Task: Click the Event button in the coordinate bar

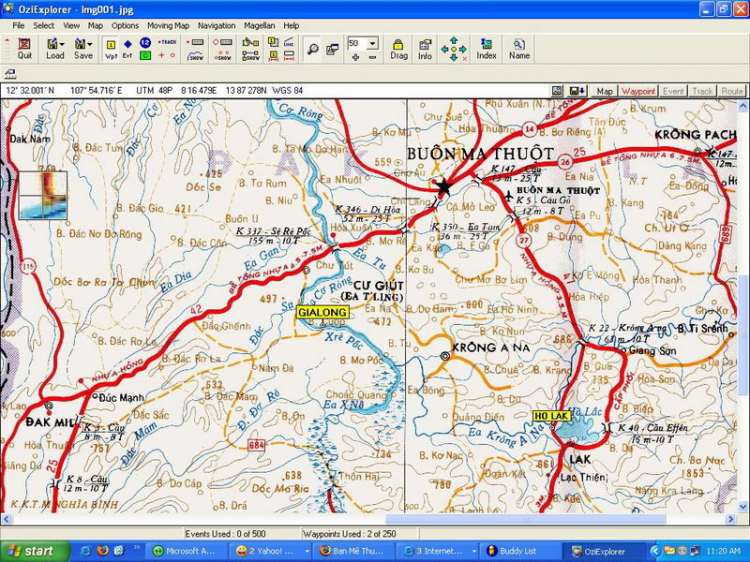Action: (x=673, y=91)
